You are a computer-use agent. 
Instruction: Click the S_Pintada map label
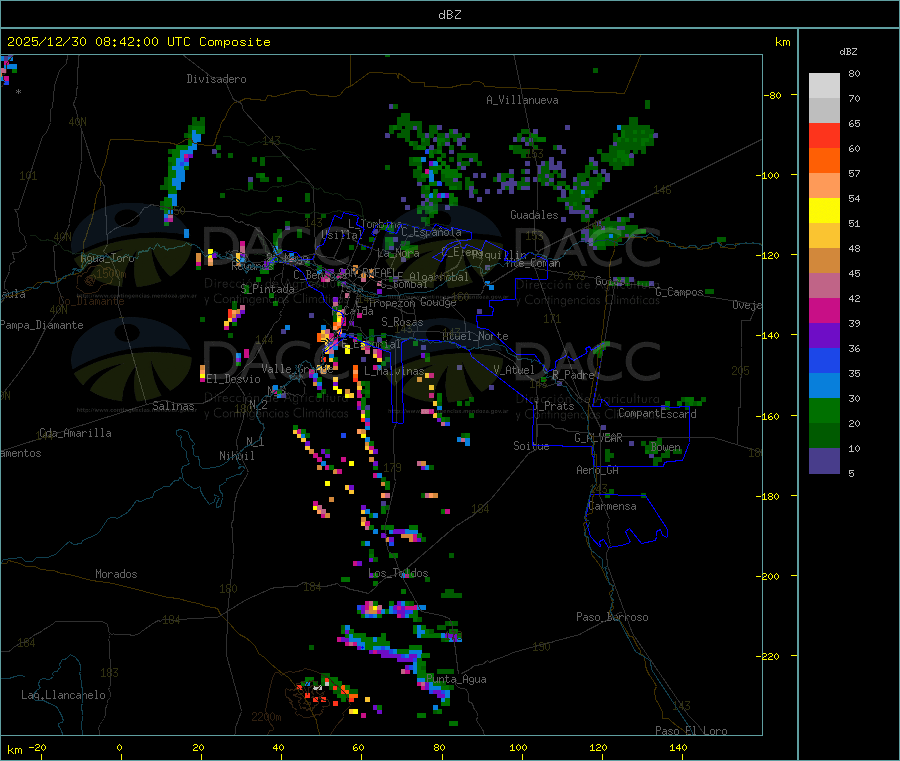[x=267, y=289]
